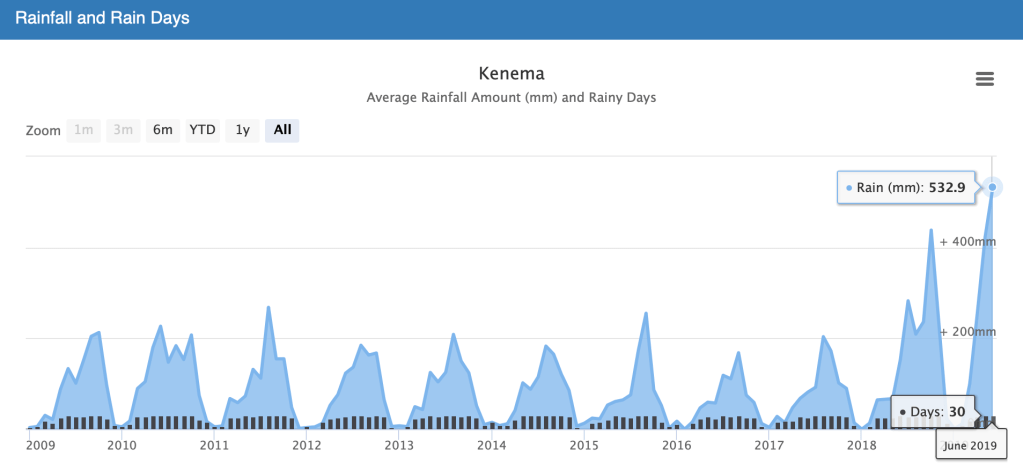Screen dimensions: 1023x471
Task: Click the disabled 3m zoom button
Action: (123, 130)
